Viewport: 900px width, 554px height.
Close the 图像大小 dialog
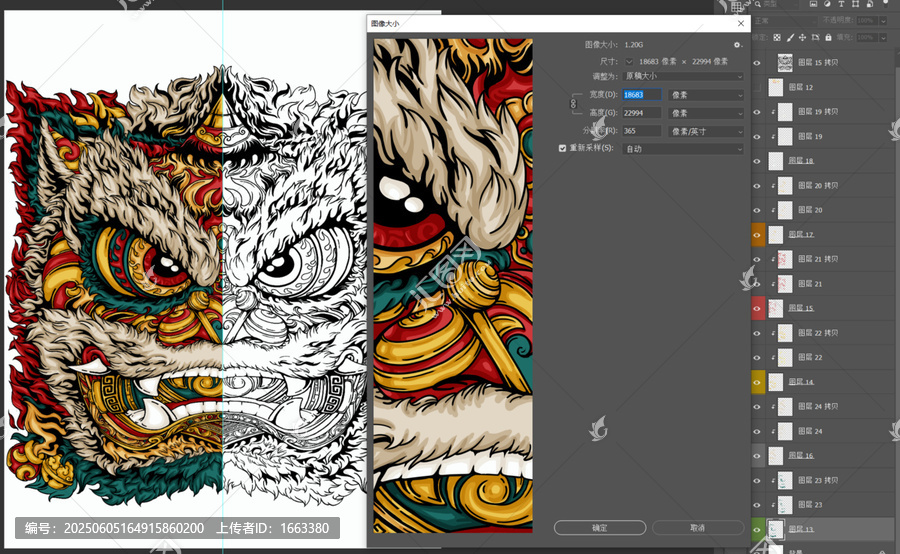click(x=740, y=24)
